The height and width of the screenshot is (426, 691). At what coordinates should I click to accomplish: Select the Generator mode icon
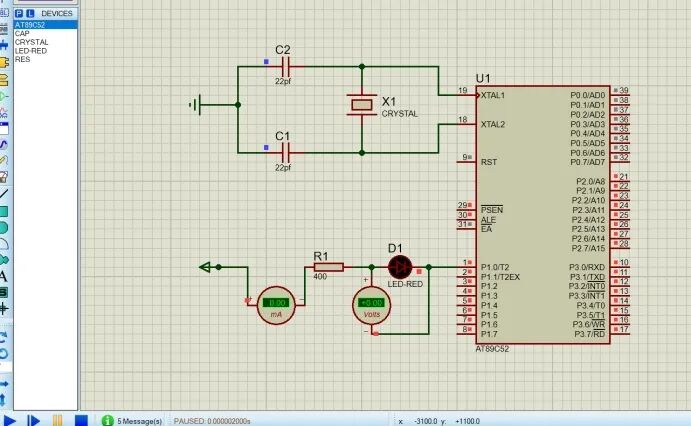[x=4, y=144]
